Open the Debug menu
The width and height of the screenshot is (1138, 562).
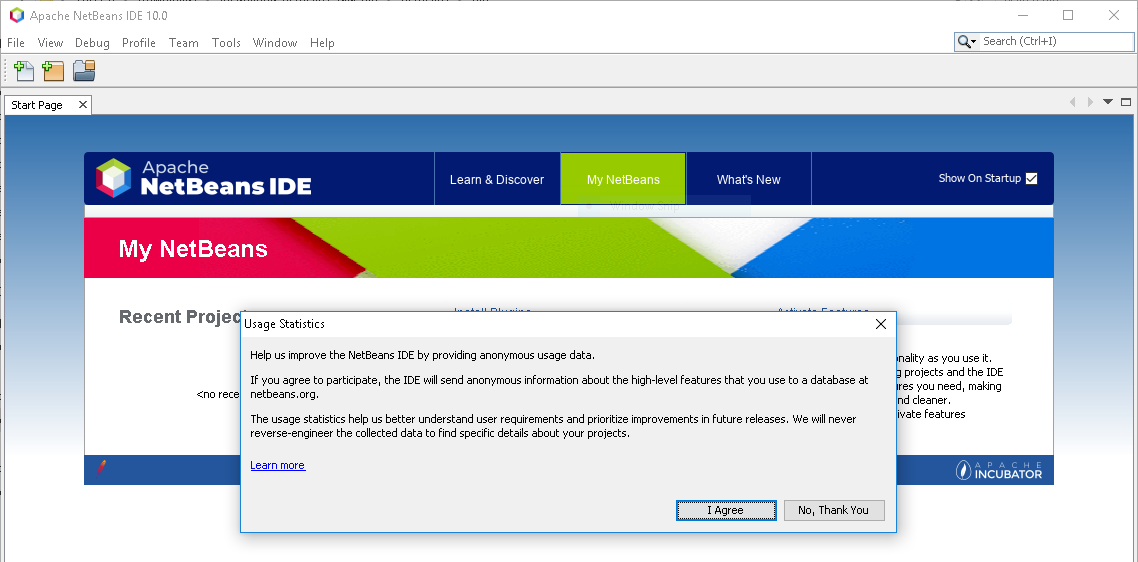(x=92, y=43)
